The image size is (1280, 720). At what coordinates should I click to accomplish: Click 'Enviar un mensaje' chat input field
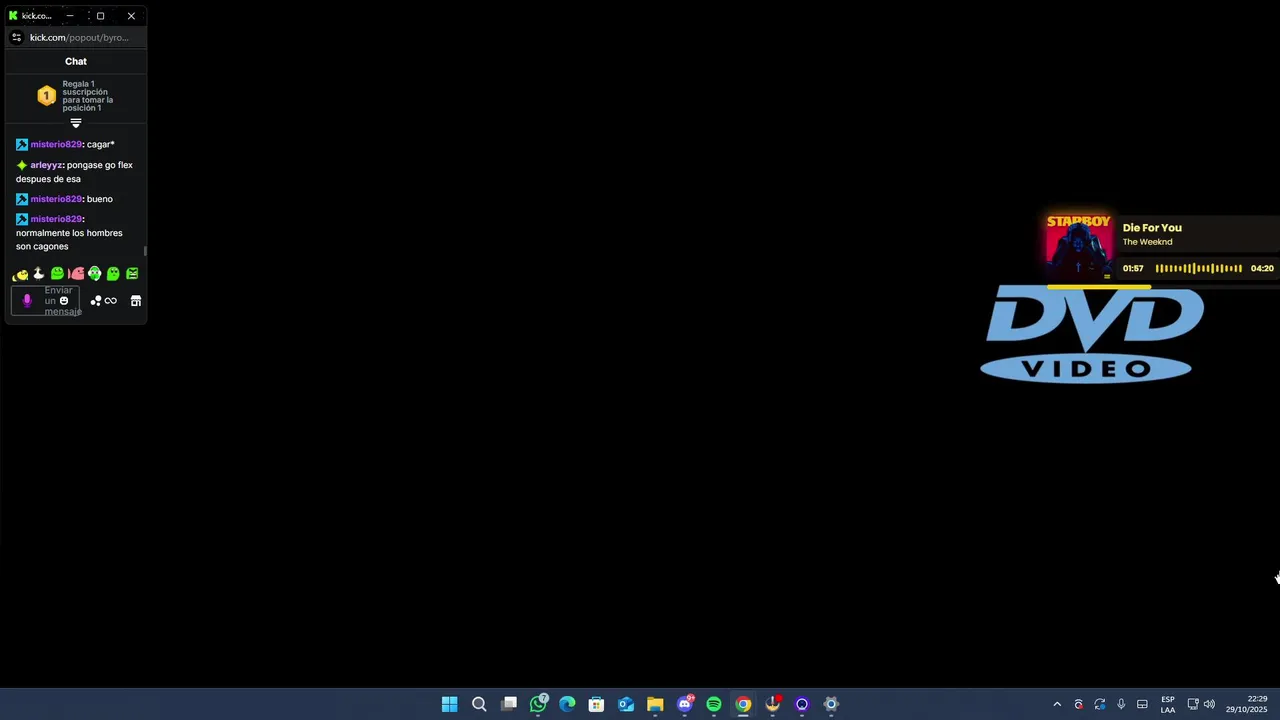(x=45, y=300)
